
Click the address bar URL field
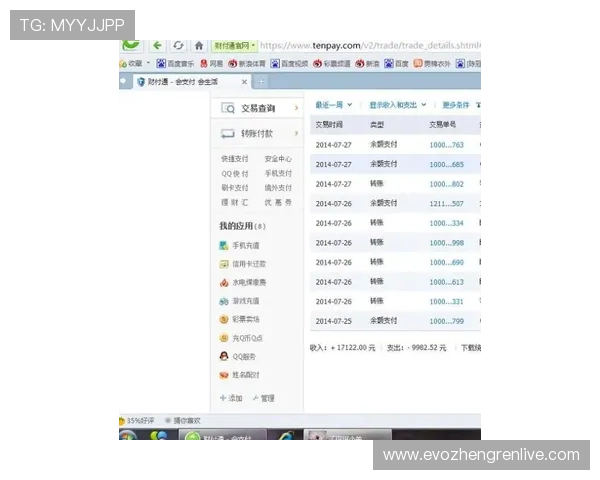(370, 46)
